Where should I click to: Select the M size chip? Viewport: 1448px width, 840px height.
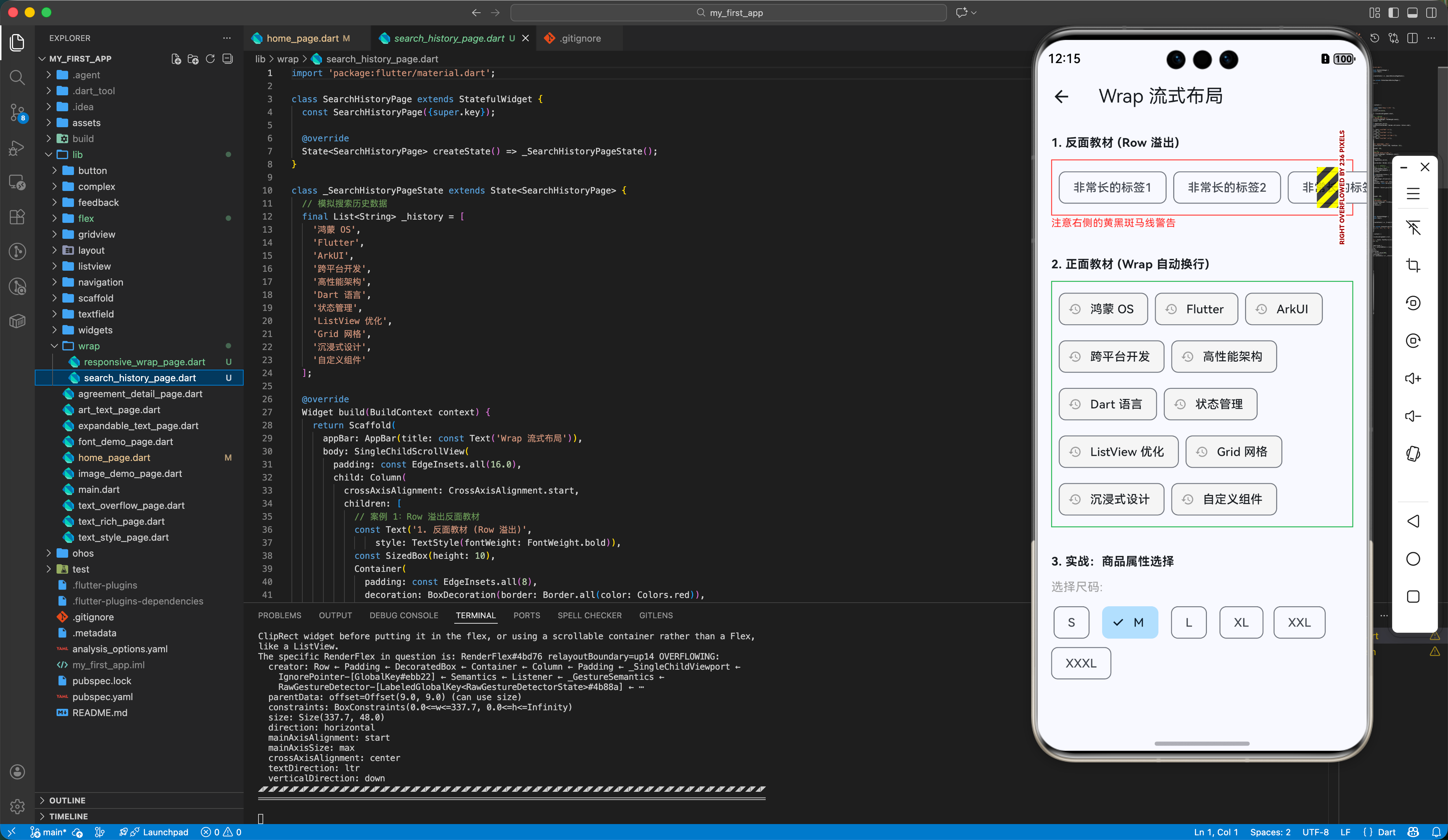[x=1129, y=623]
